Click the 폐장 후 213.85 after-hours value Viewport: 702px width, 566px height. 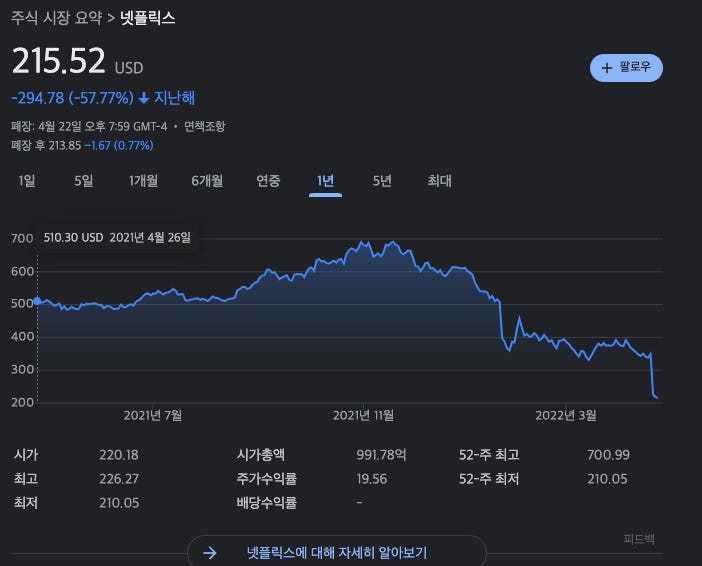tap(46, 146)
